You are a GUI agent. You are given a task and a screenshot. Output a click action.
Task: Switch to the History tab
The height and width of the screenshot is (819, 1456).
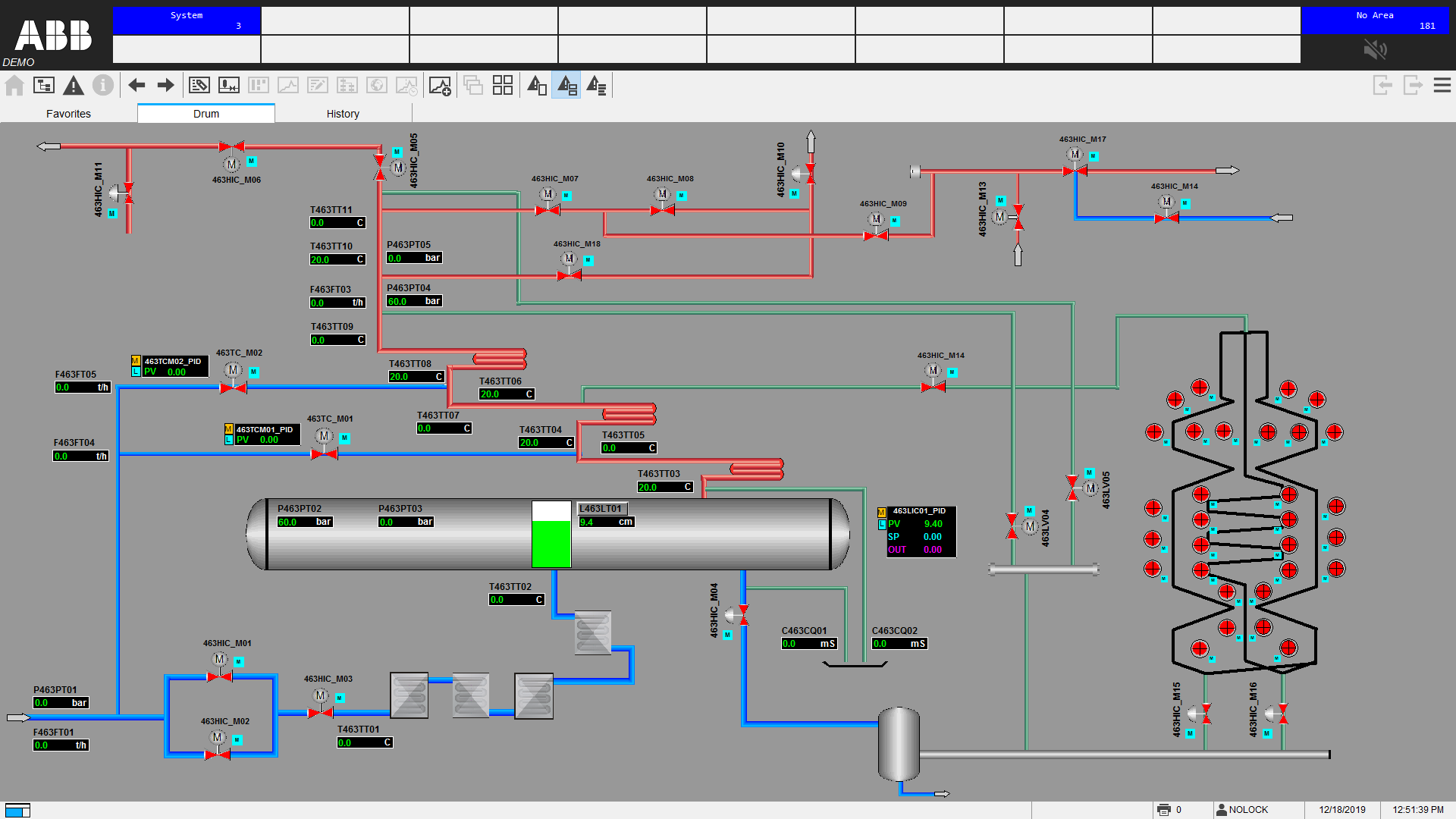point(343,114)
